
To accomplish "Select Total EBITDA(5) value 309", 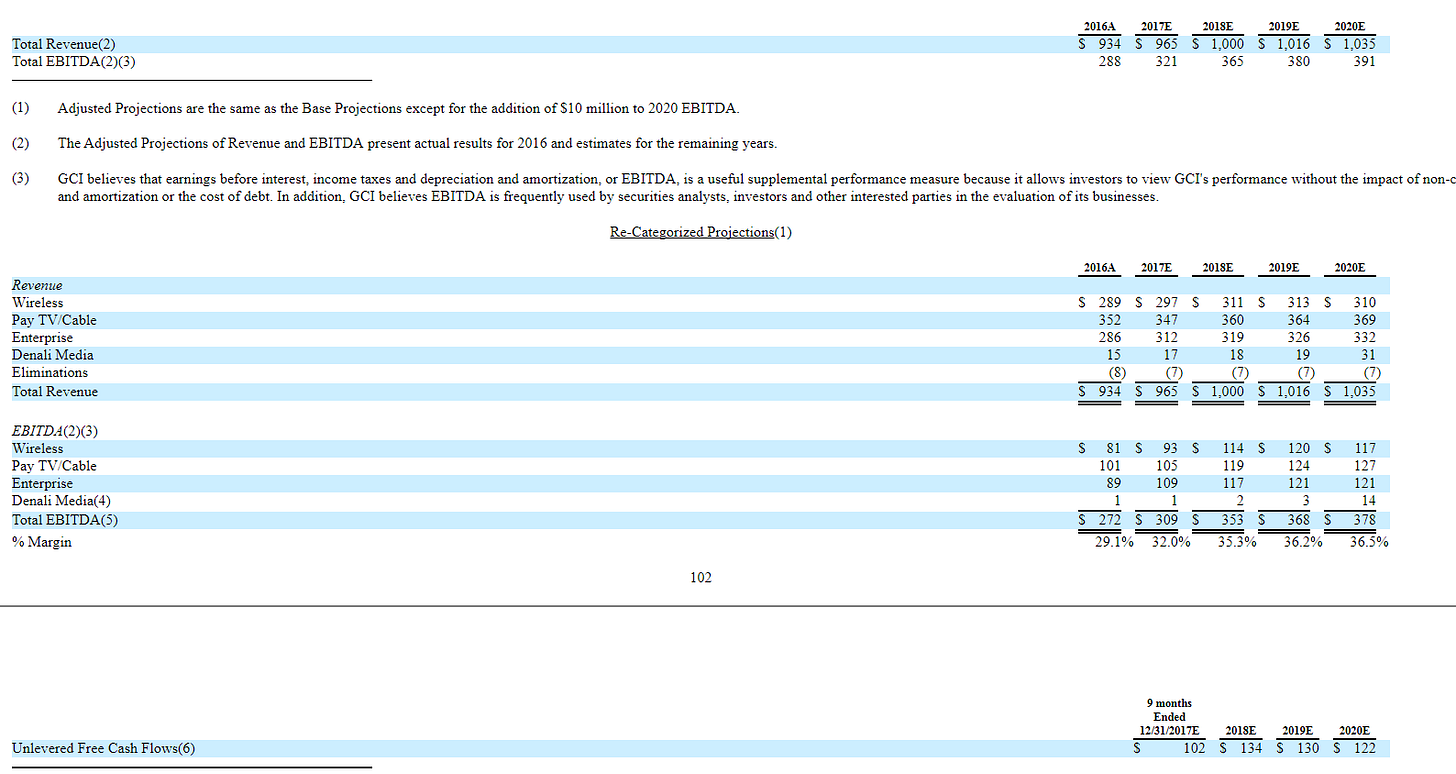I will 1166,520.
